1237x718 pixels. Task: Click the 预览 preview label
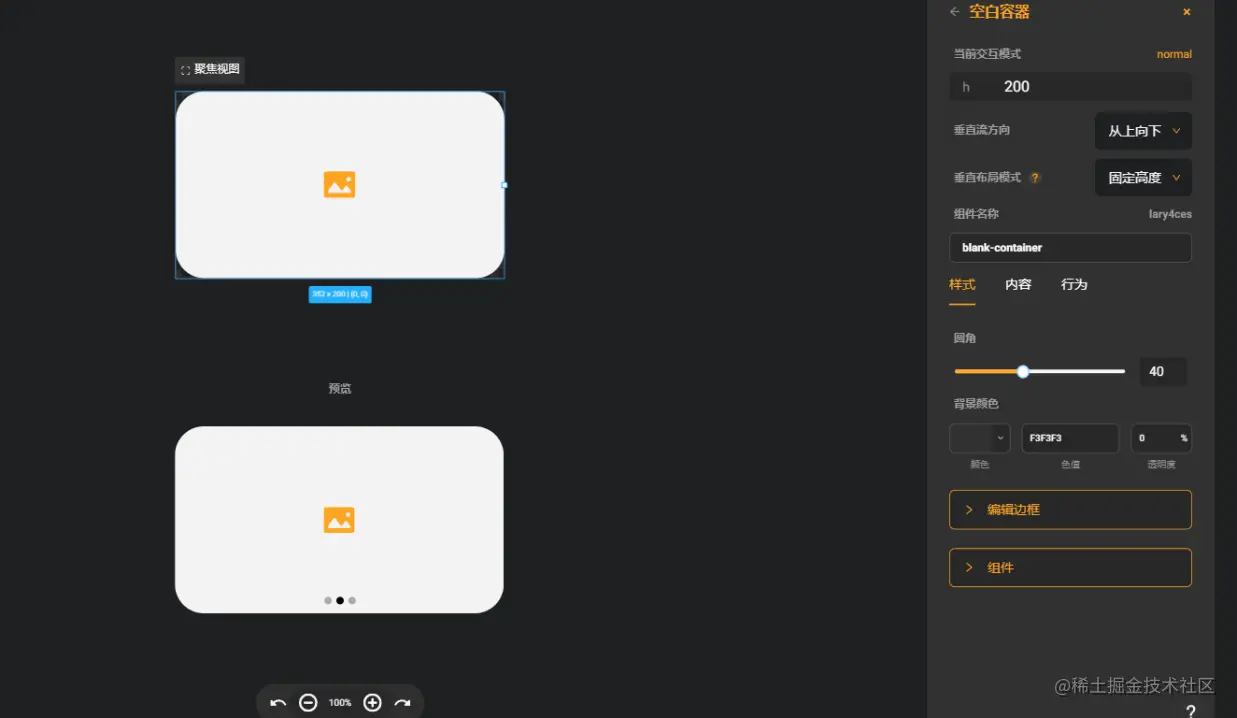coord(340,389)
